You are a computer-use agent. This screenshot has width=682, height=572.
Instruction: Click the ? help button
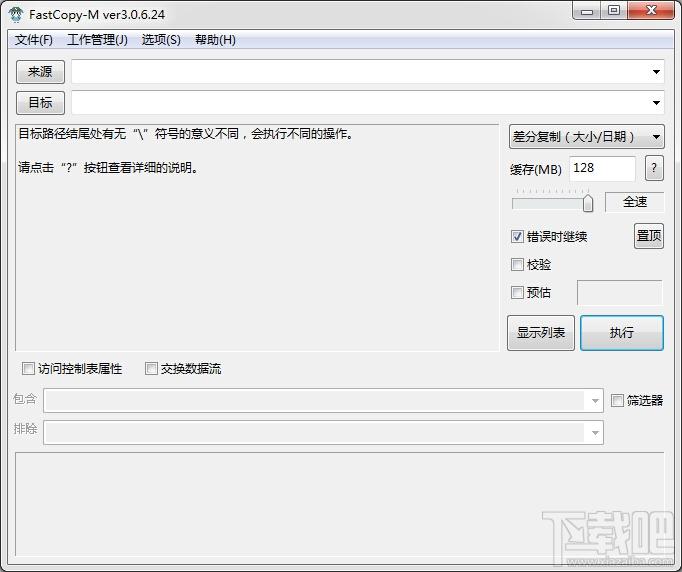pyautogui.click(x=654, y=168)
